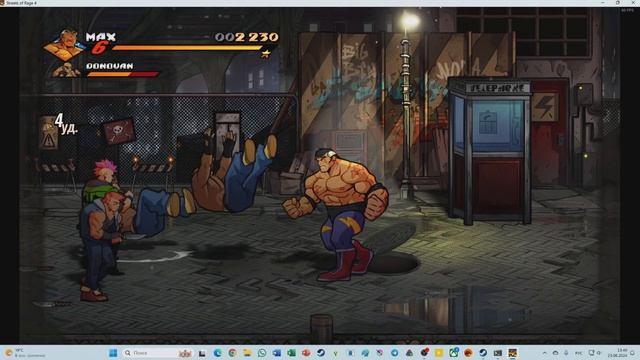Viewport: 640px width, 360px height.
Task: Open File Explorer from the taskbar
Action: pos(247,353)
